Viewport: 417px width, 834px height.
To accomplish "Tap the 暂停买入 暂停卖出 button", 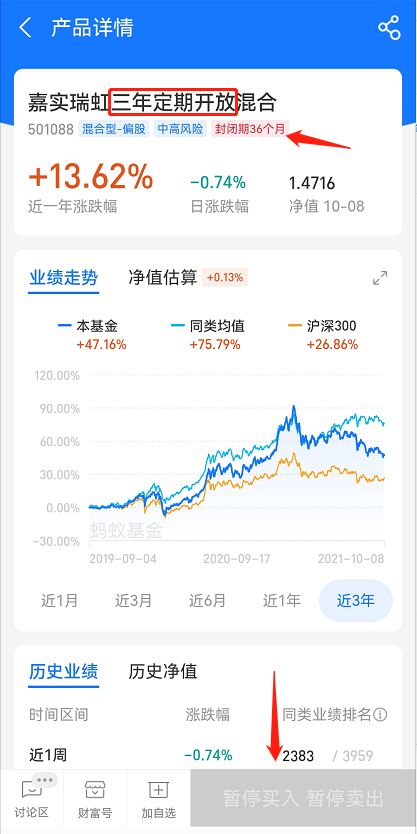I will [303, 798].
